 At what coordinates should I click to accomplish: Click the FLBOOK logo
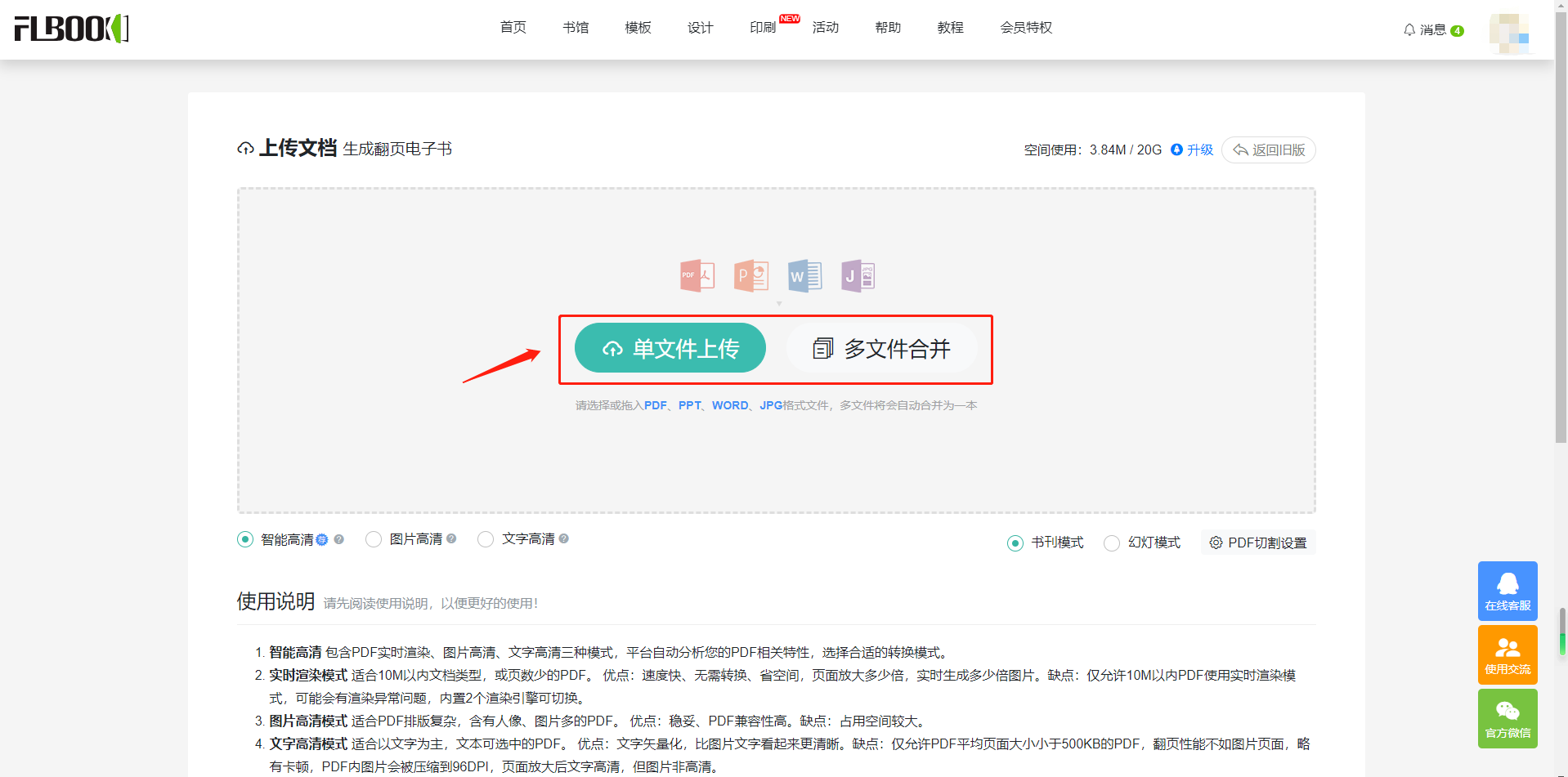72,29
